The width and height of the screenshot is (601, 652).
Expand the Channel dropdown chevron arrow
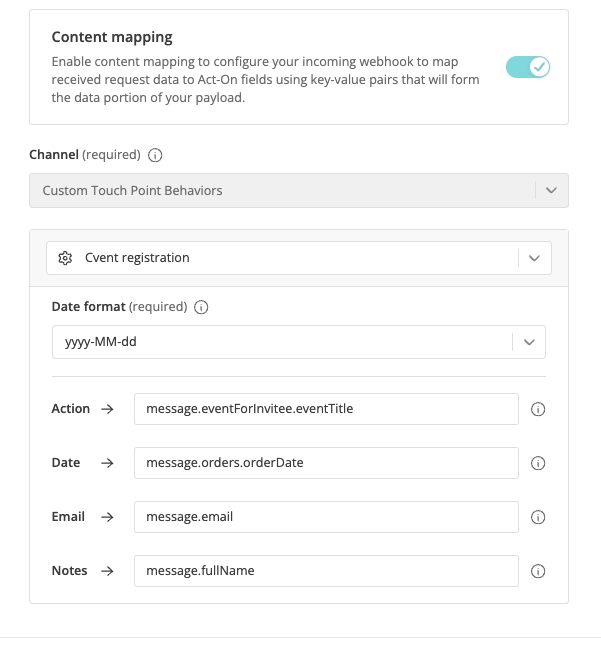pos(551,190)
